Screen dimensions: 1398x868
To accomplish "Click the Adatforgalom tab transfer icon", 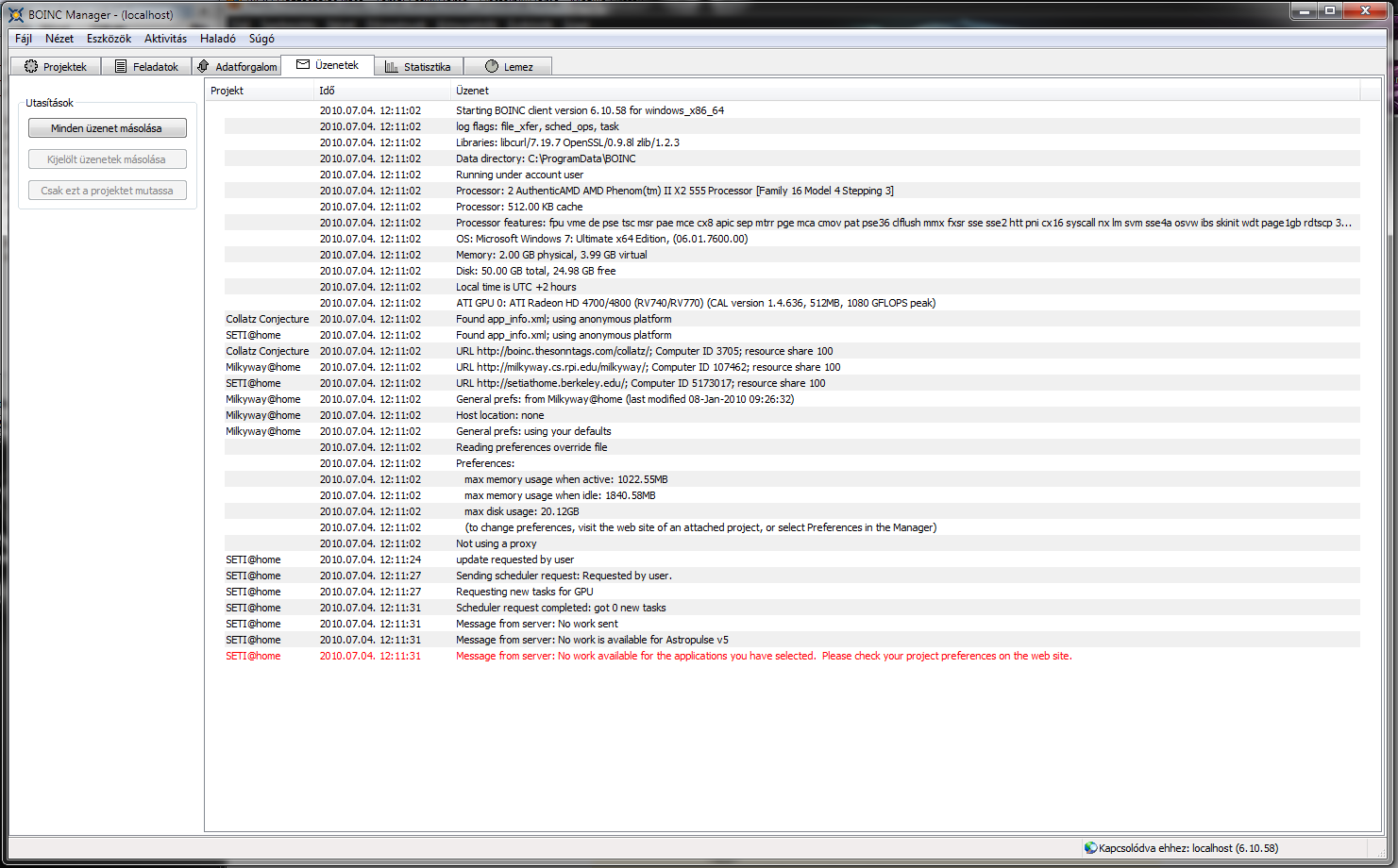I will [203, 67].
